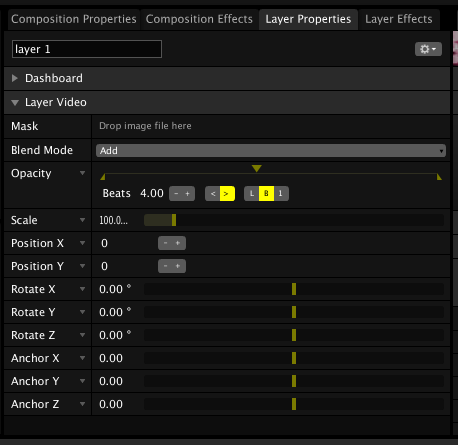Click the Beats plus button
This screenshot has width=458, height=445.
tap(188, 194)
